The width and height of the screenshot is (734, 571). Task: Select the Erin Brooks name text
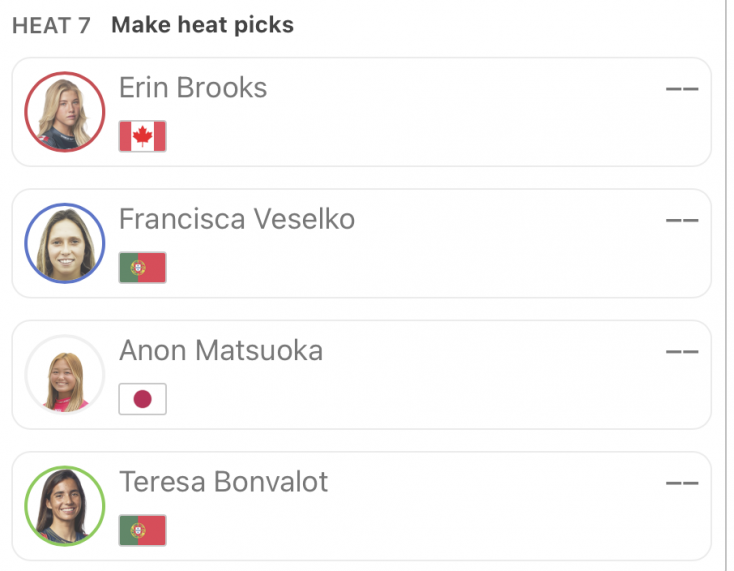[x=193, y=88]
